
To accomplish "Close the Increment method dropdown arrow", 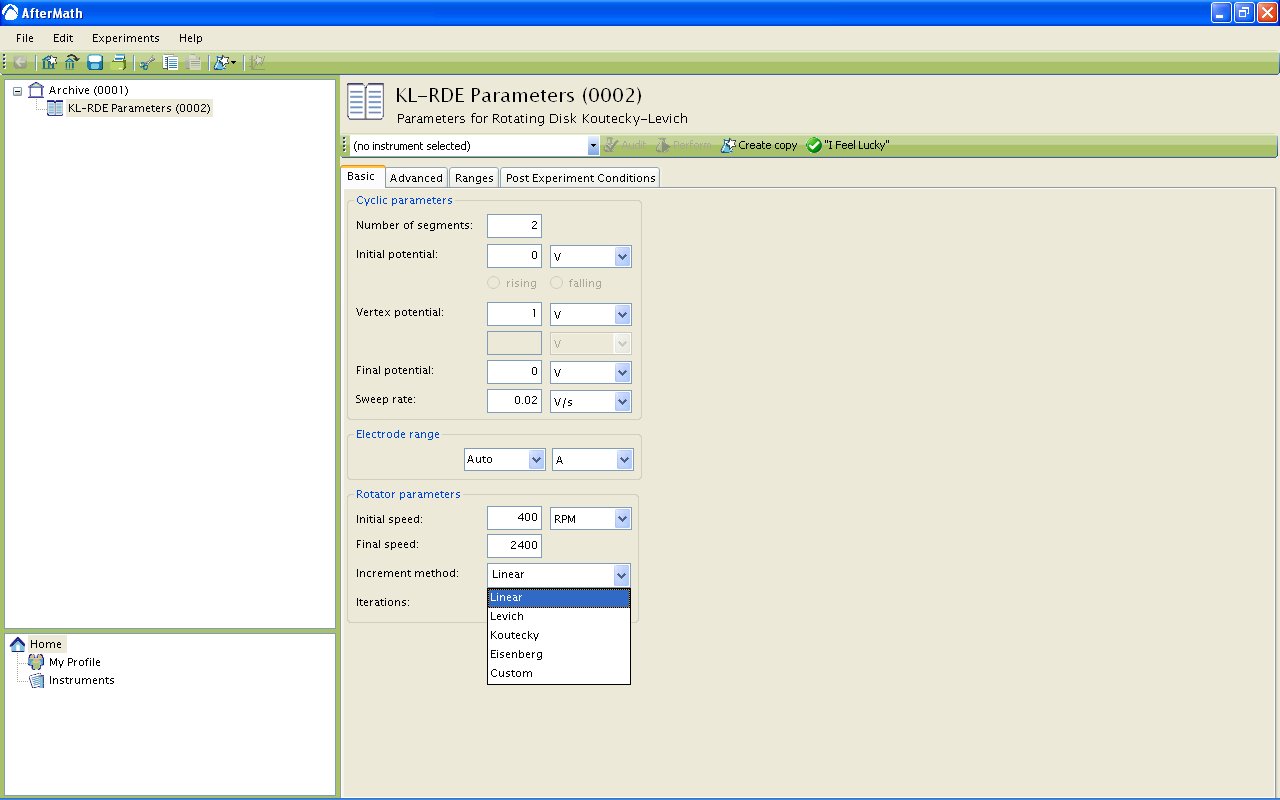I will pos(621,575).
